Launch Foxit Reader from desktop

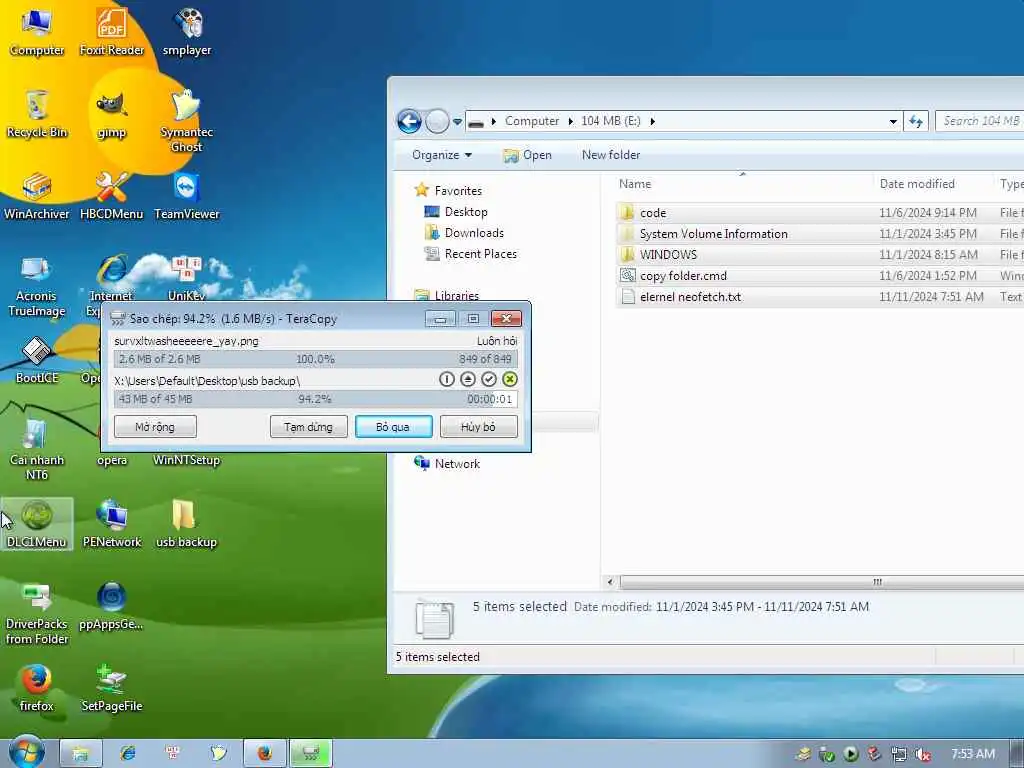click(112, 31)
